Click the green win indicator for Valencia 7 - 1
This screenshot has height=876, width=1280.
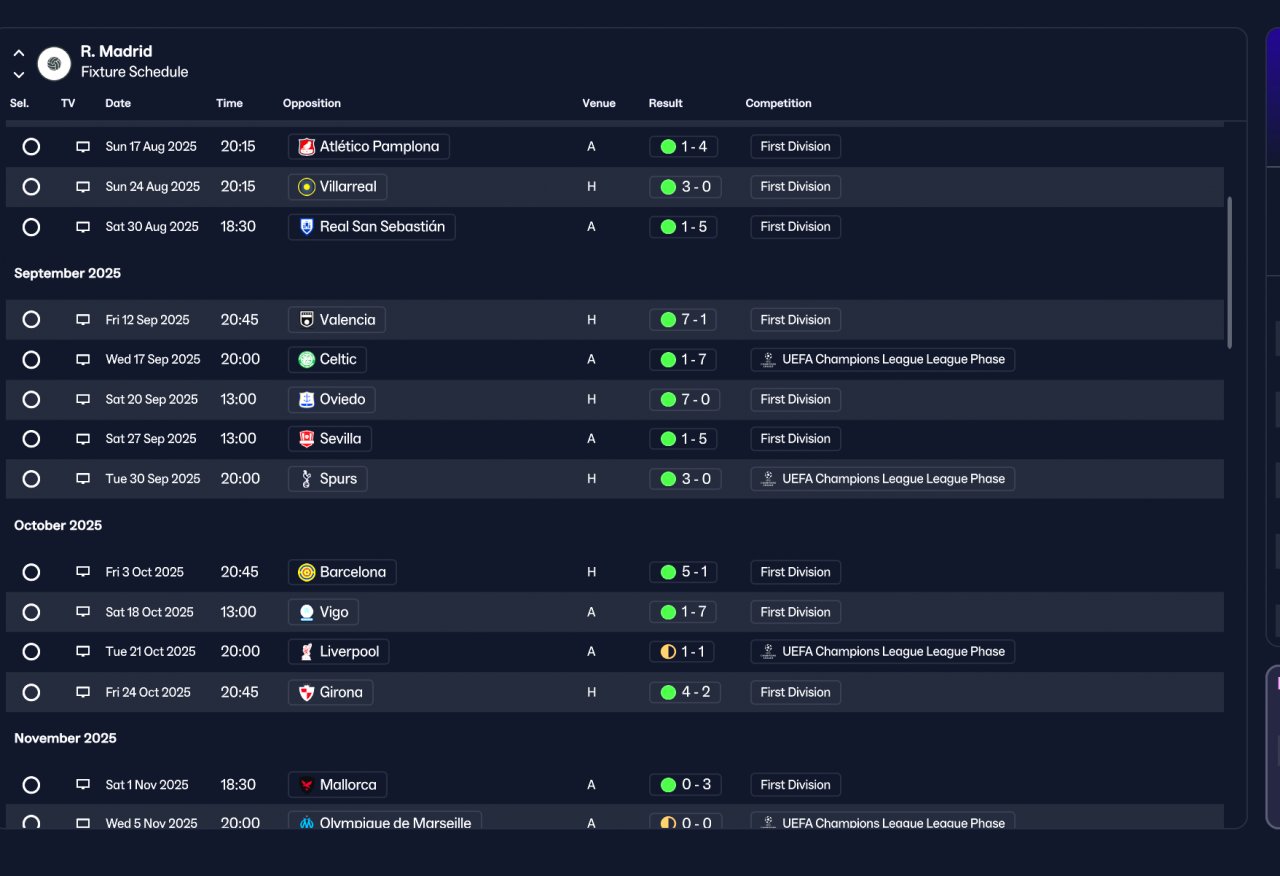click(668, 320)
